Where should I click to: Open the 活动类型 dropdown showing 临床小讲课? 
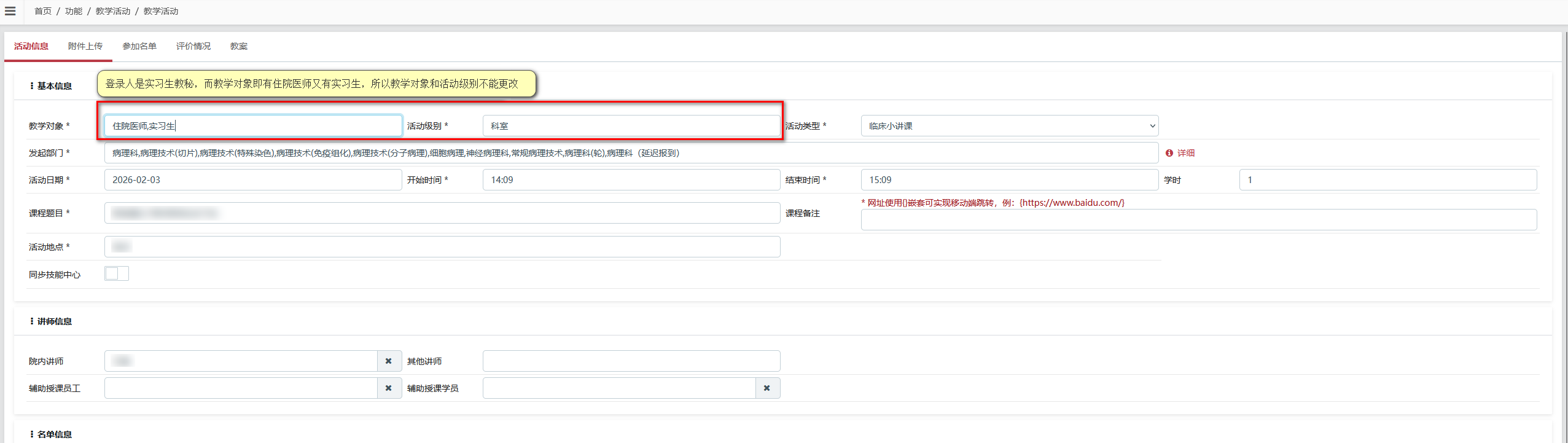[x=1010, y=126]
